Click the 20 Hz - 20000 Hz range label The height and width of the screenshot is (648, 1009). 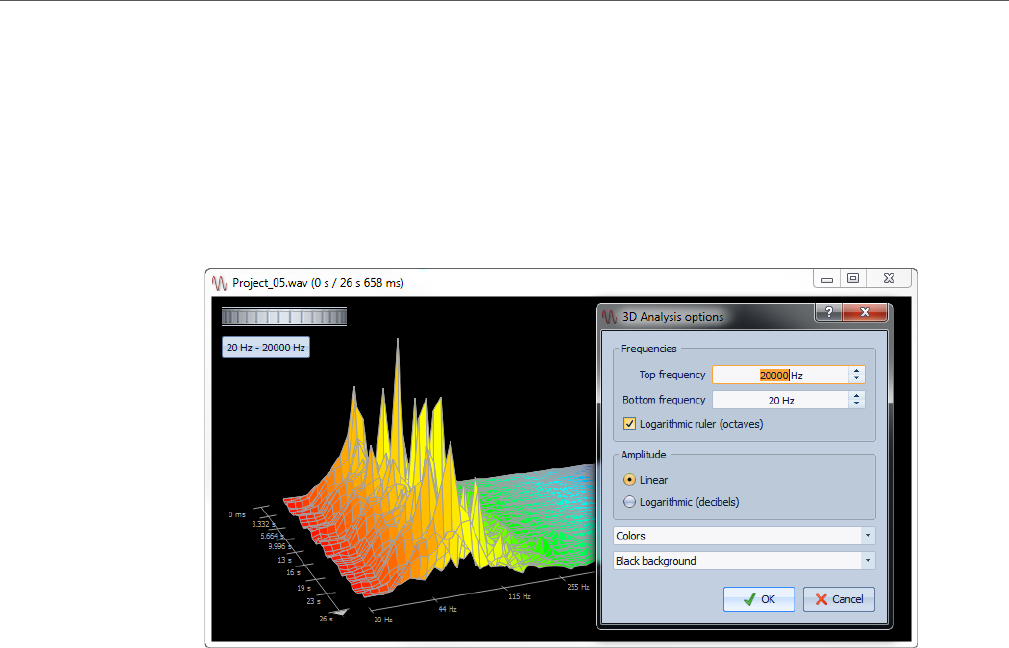(x=266, y=347)
